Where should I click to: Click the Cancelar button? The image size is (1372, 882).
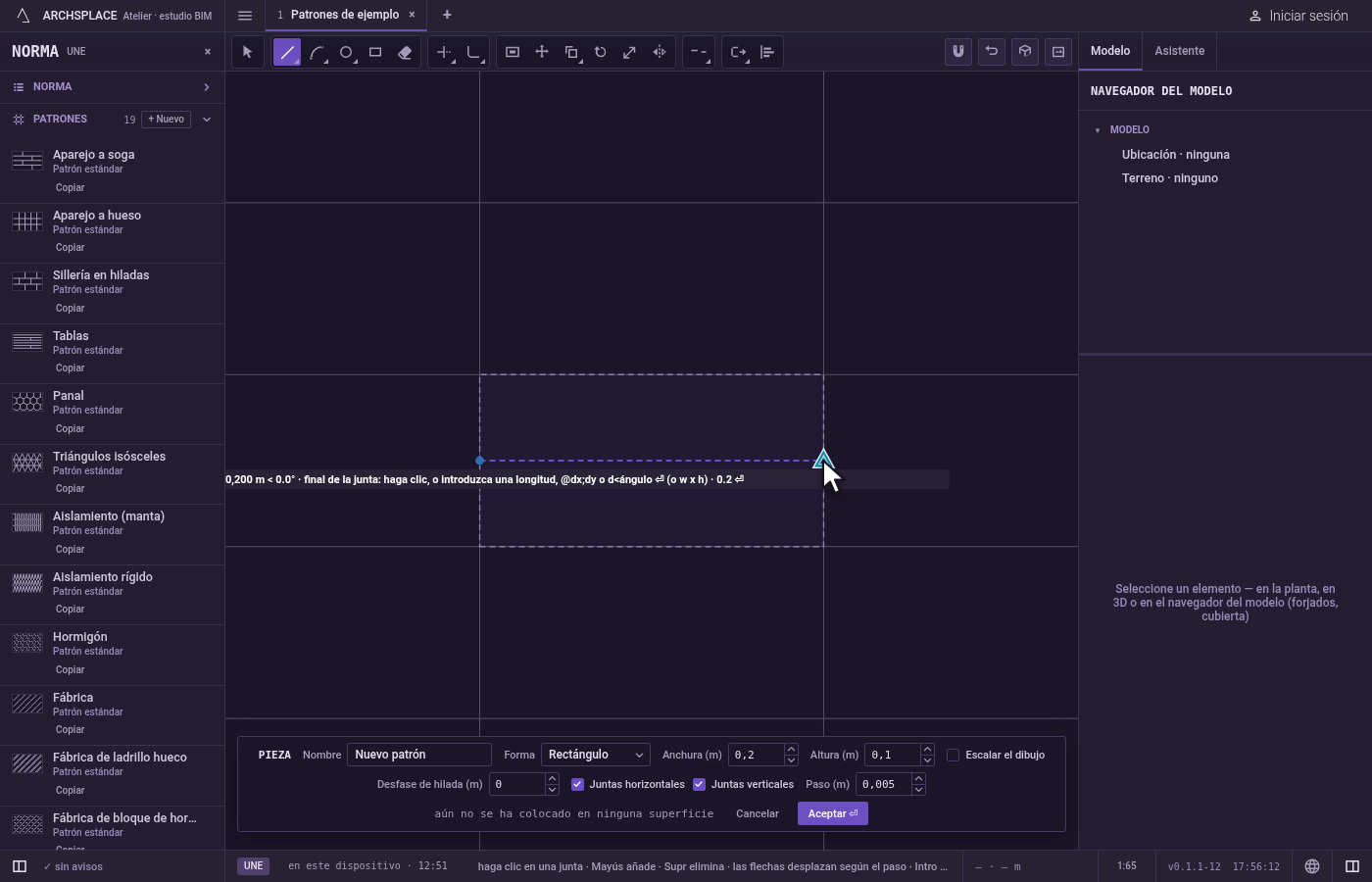[758, 813]
